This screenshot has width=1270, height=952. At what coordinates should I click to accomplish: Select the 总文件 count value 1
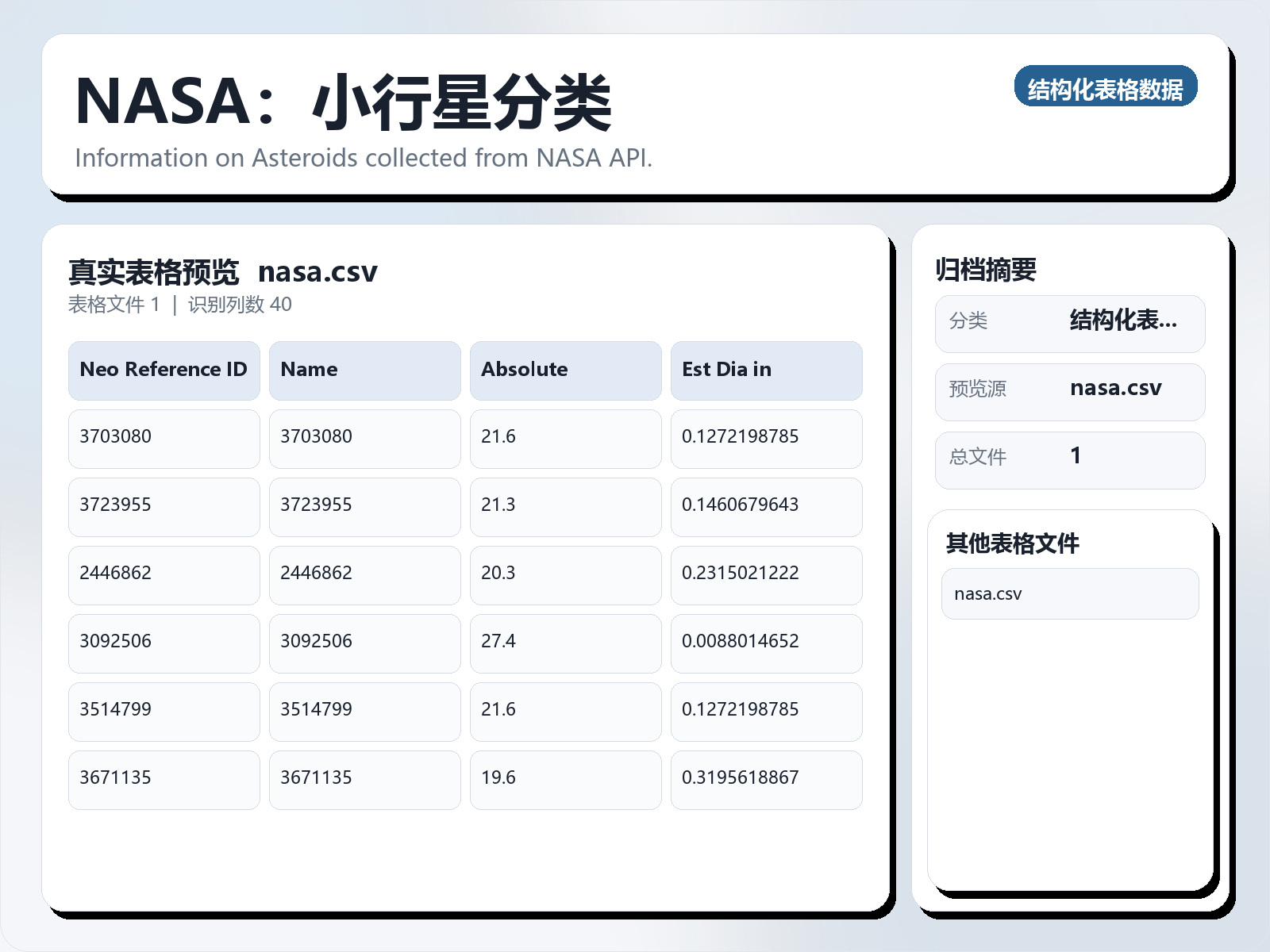tap(1076, 456)
